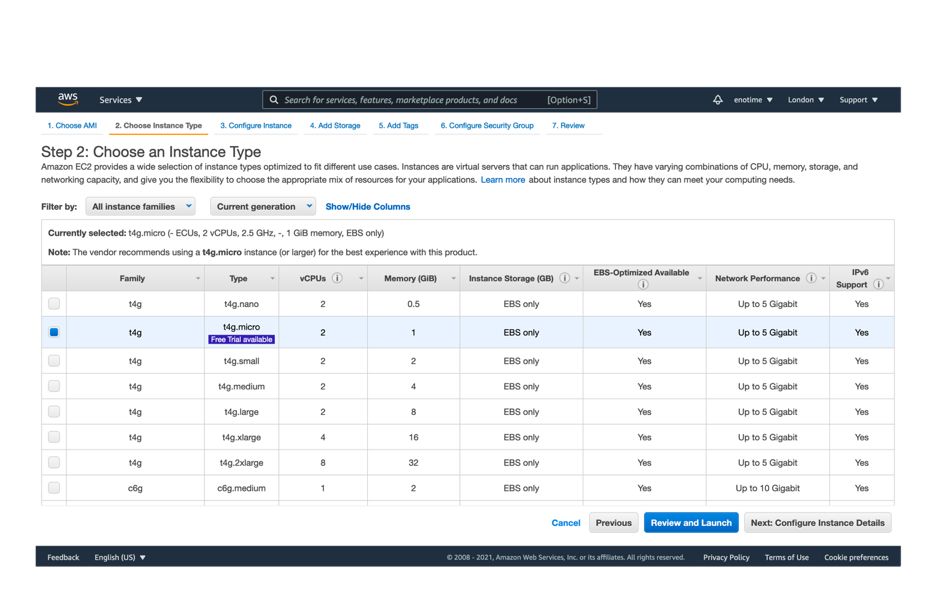Open the notifications bell icon

(x=718, y=100)
